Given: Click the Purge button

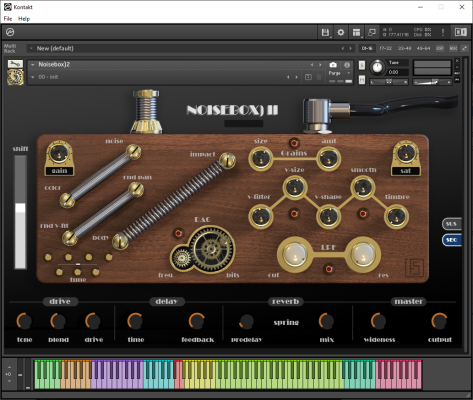Looking at the screenshot, I should (x=334, y=73).
